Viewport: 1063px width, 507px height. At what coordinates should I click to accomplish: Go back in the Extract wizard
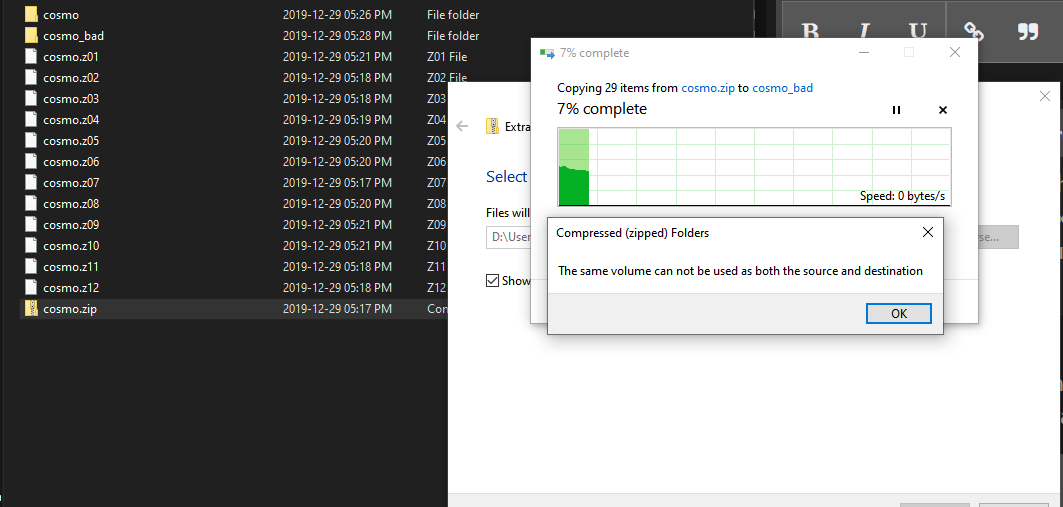pos(462,126)
